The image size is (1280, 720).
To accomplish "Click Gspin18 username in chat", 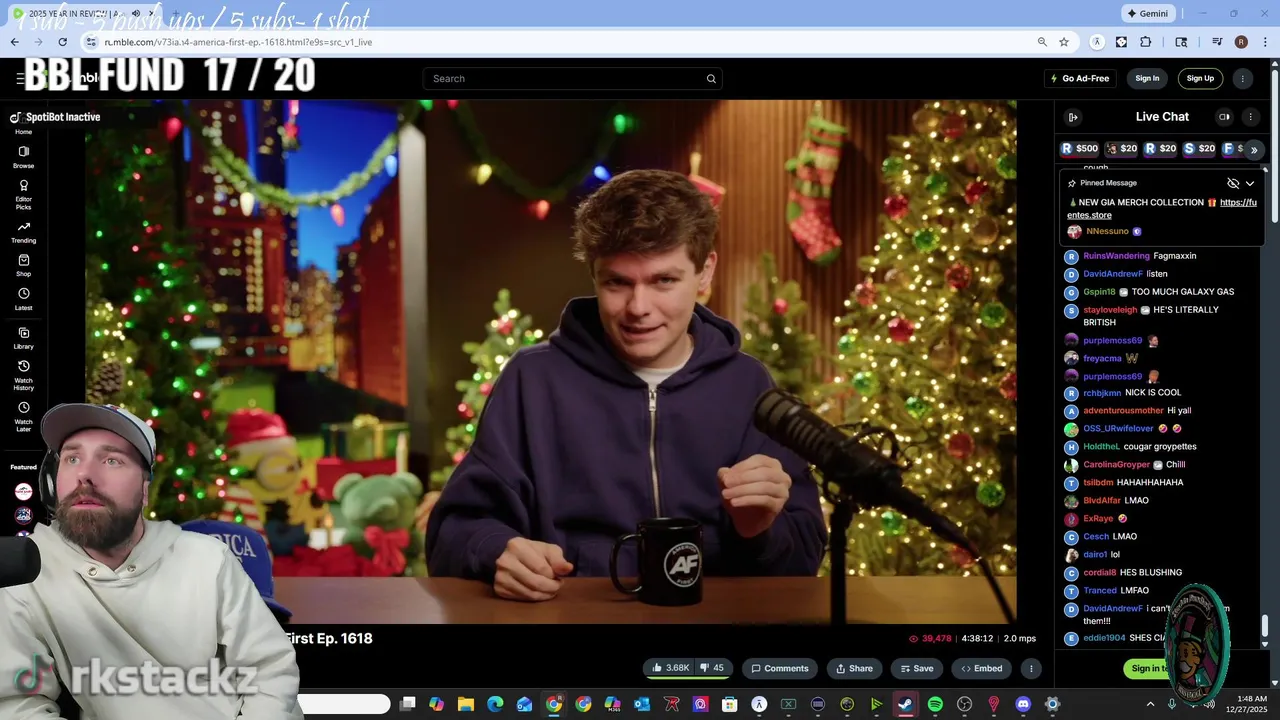I will (x=1099, y=292).
